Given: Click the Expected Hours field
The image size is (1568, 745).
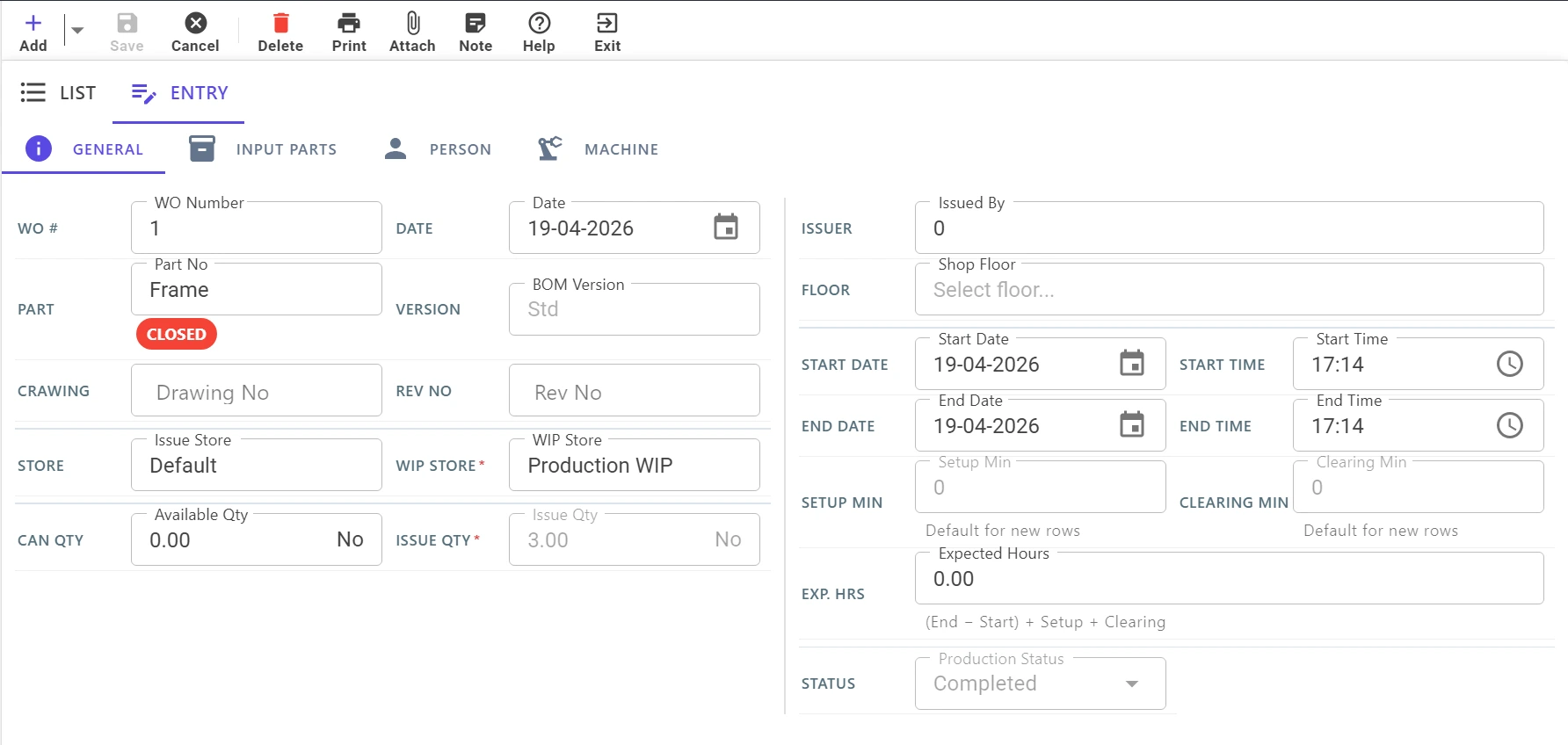Looking at the screenshot, I should coord(1230,579).
